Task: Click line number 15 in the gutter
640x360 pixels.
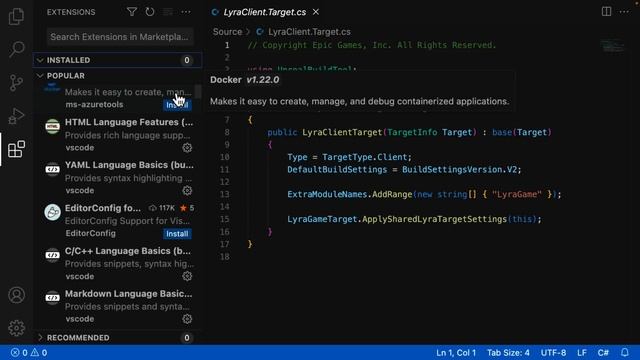Action: coord(224,219)
